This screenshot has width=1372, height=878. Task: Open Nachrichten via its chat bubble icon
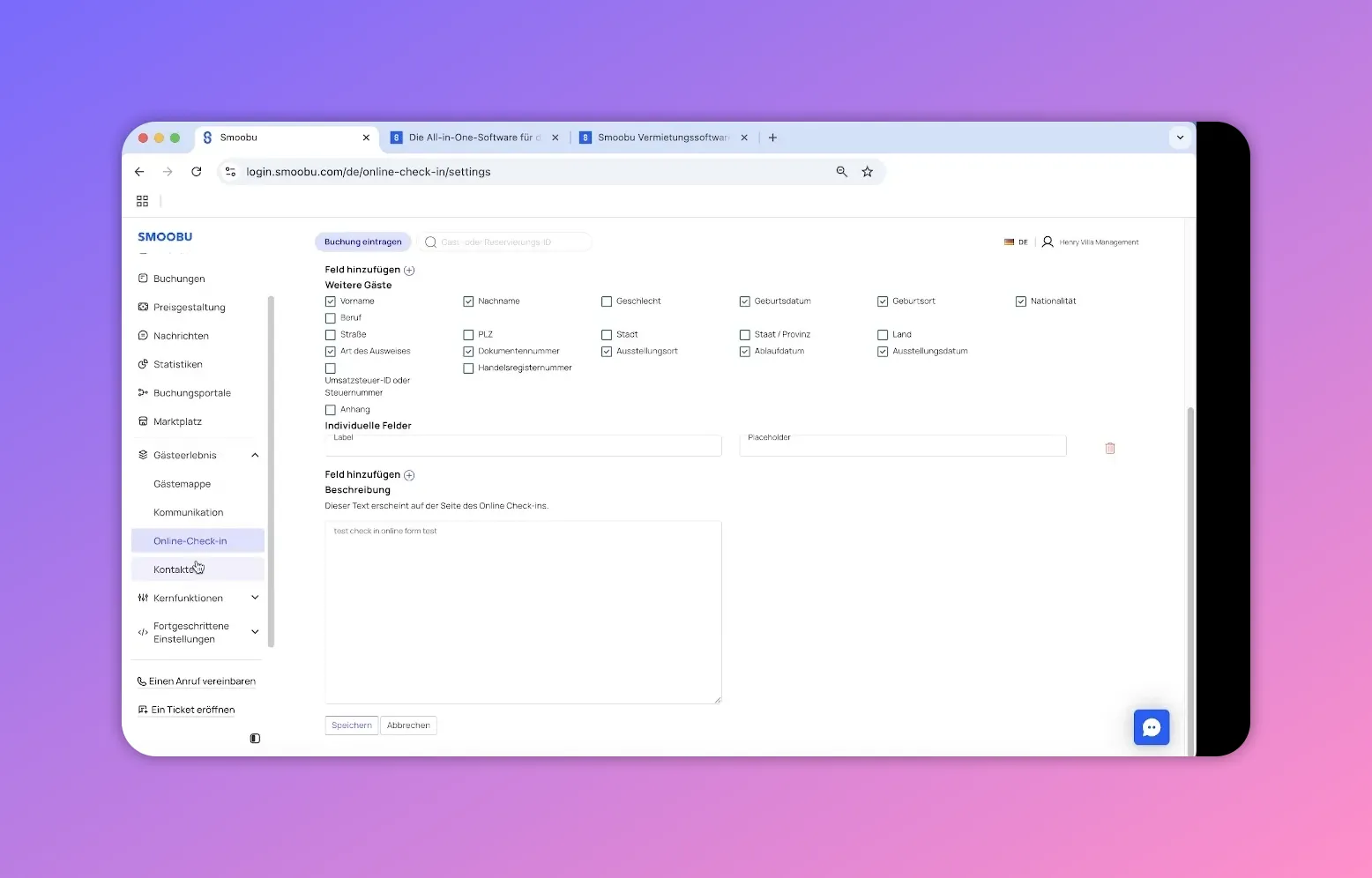click(x=143, y=336)
